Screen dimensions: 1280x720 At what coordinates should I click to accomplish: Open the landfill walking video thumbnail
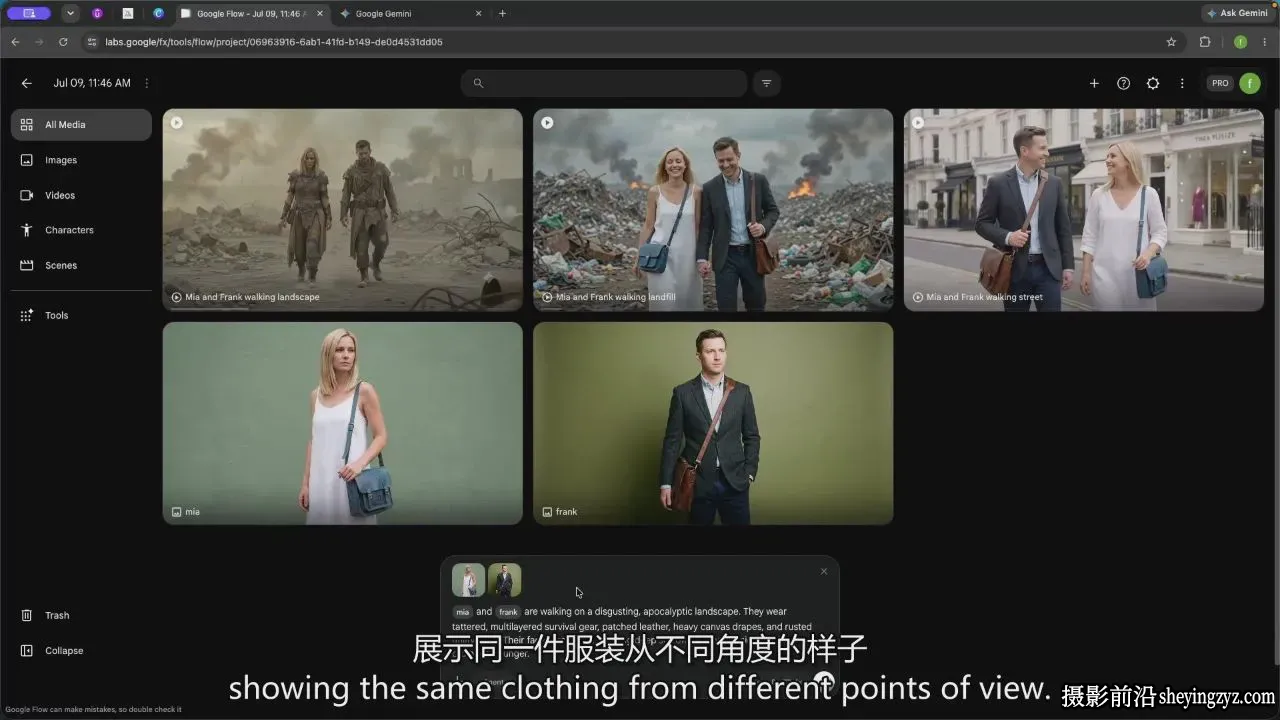pos(713,209)
